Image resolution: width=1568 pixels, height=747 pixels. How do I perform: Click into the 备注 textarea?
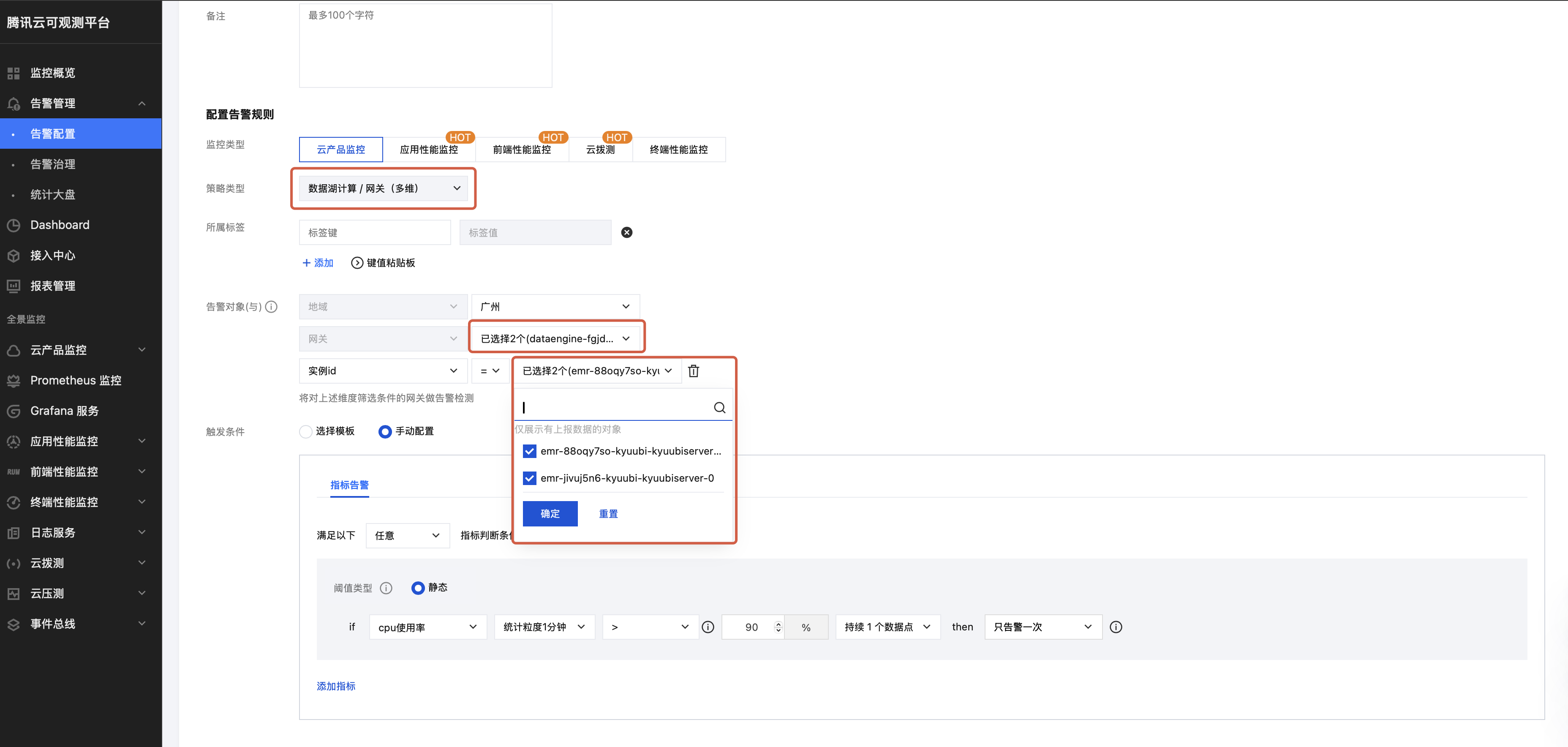coord(425,46)
